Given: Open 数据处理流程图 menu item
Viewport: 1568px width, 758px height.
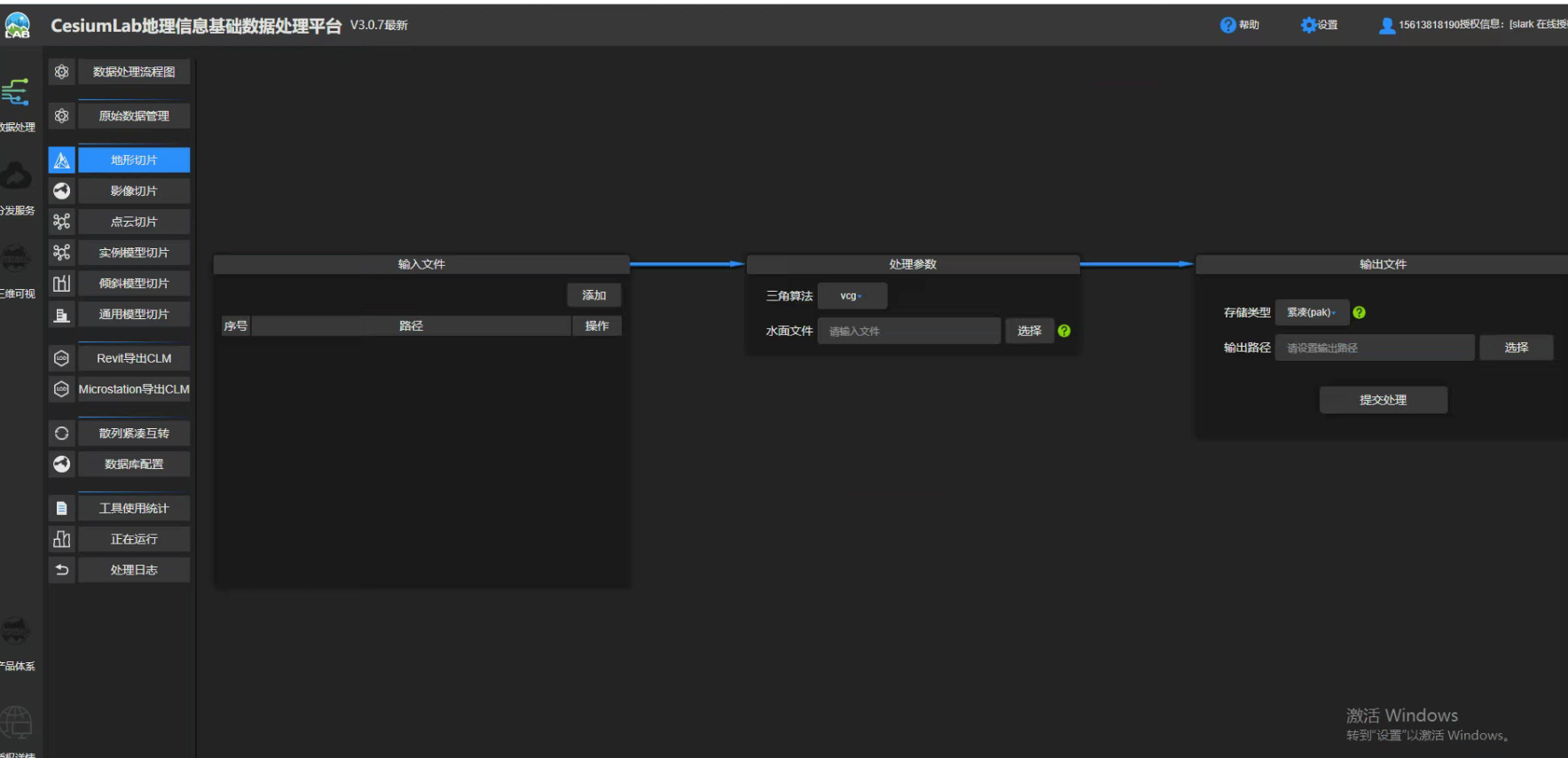Looking at the screenshot, I should [134, 72].
